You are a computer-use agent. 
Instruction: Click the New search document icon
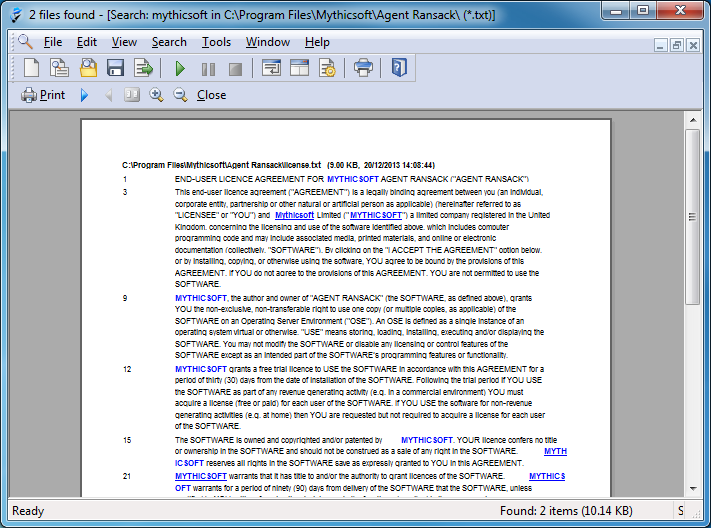(32, 68)
